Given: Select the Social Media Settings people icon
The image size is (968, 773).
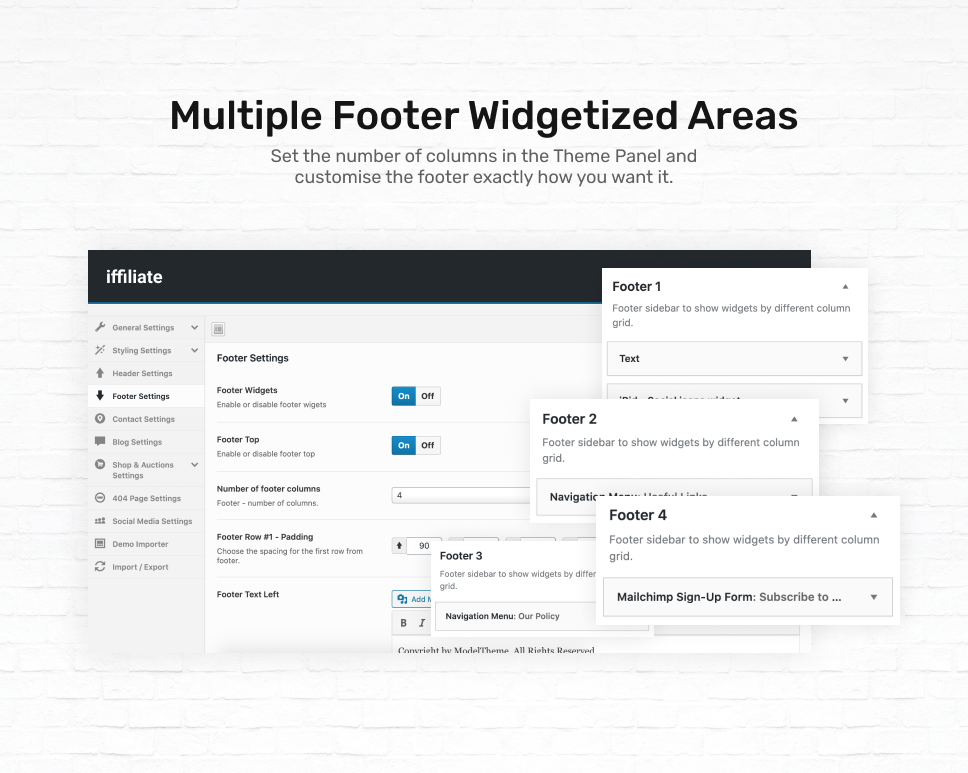Looking at the screenshot, I should click(x=100, y=521).
